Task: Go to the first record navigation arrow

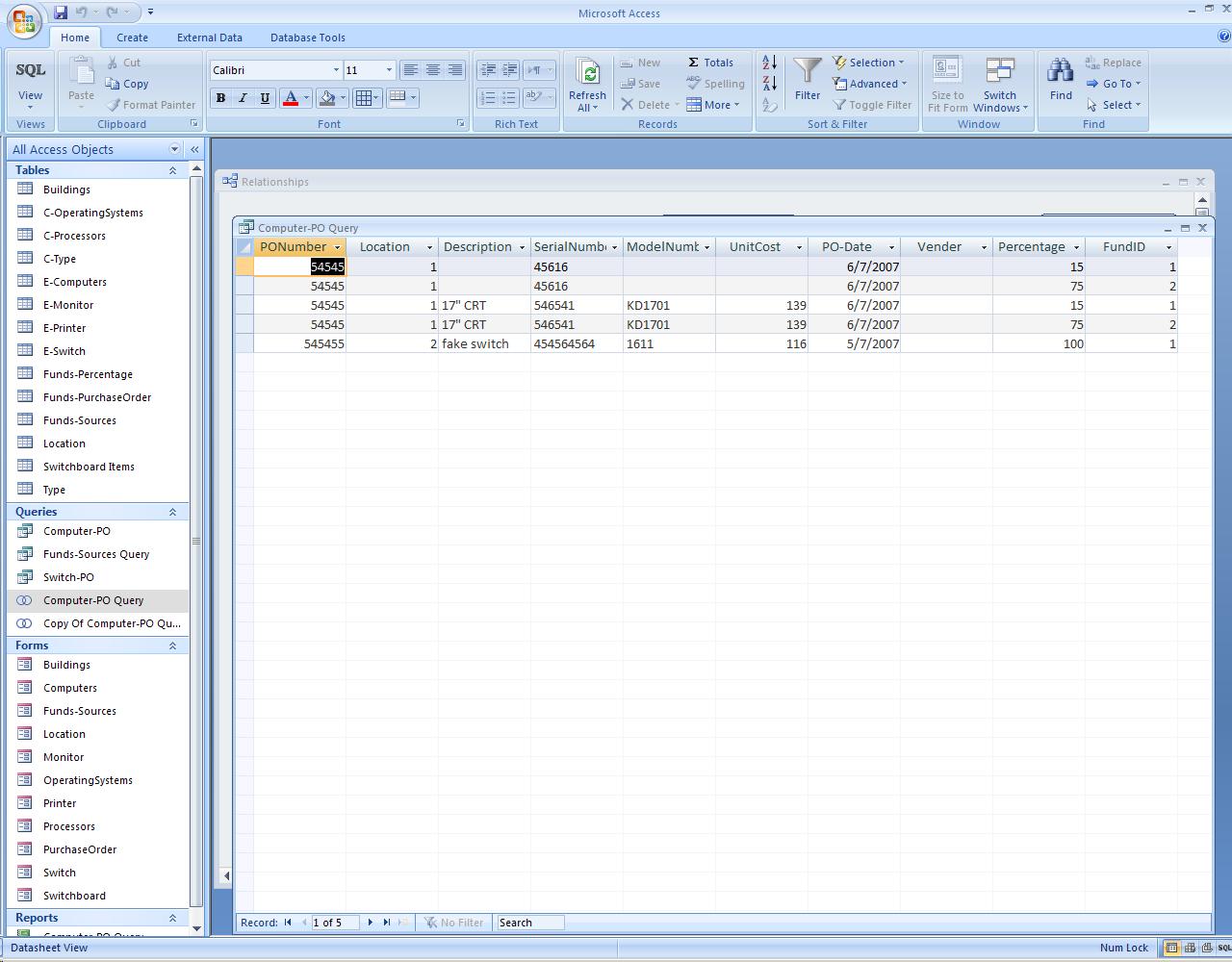Action: coord(288,923)
